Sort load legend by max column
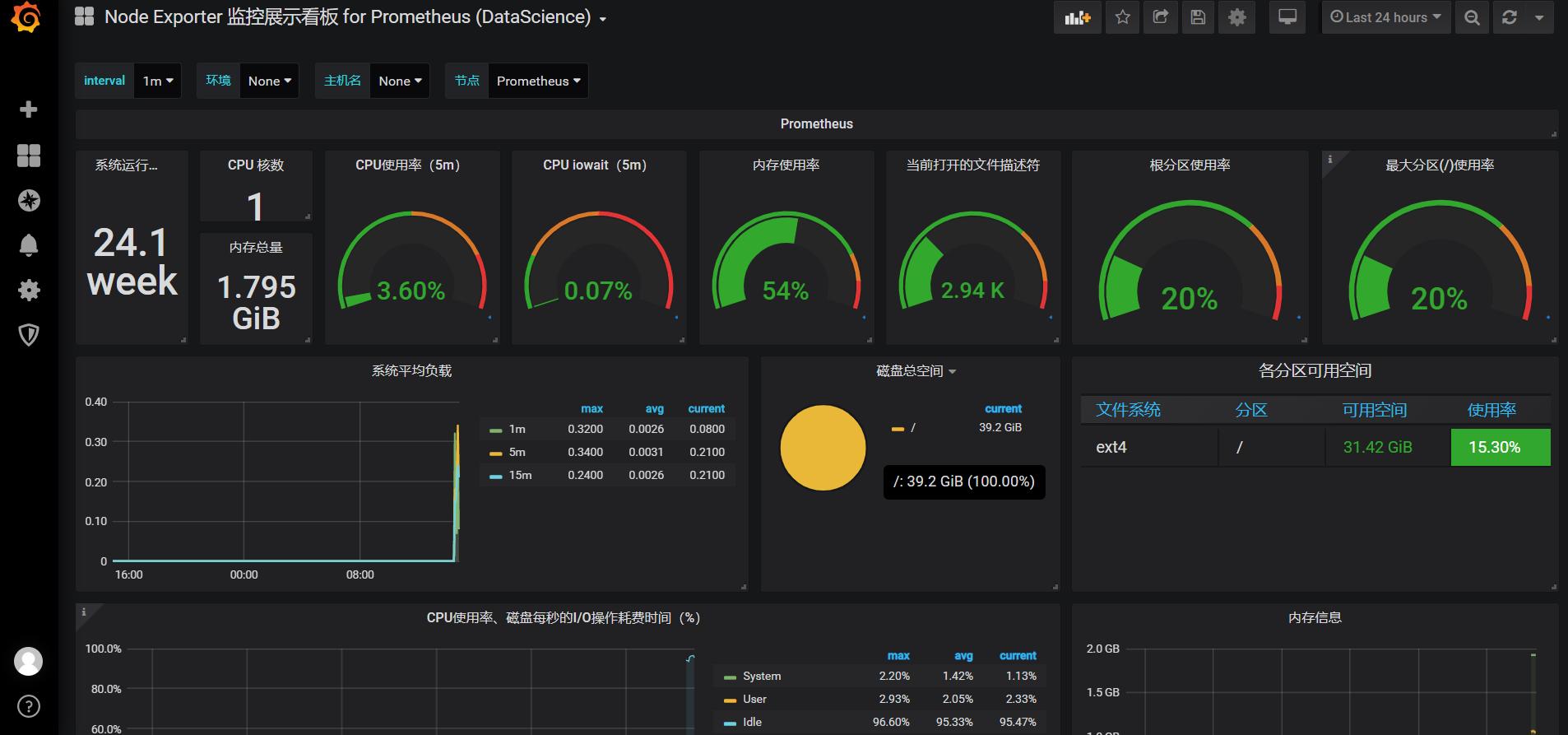1568x735 pixels. pos(591,408)
